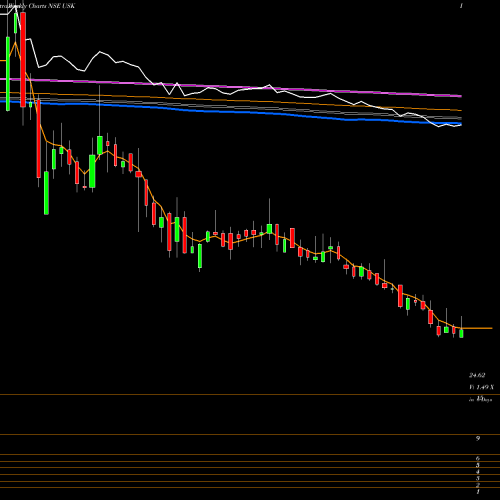Click the tallest red candlestick

click(23, 59)
